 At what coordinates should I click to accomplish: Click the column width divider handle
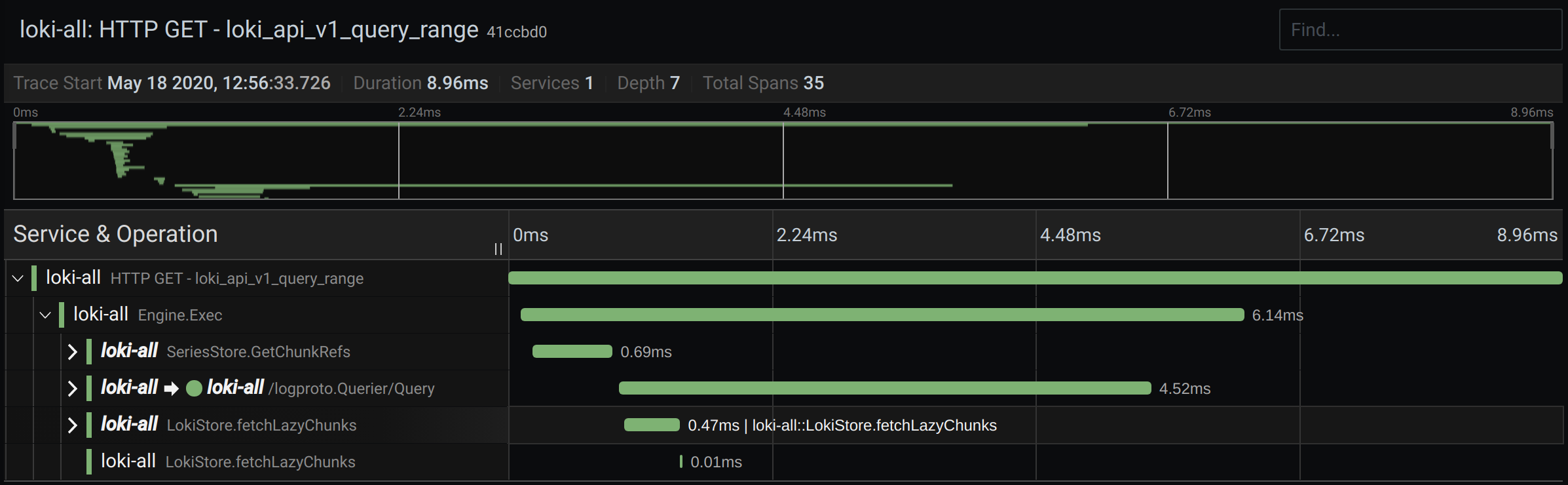click(x=498, y=249)
